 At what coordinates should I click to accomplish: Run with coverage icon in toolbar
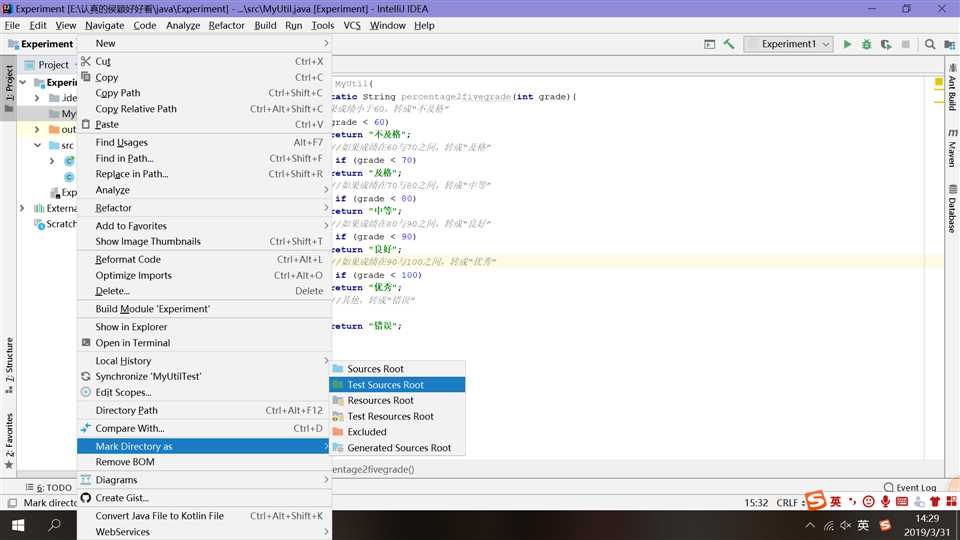[x=886, y=44]
